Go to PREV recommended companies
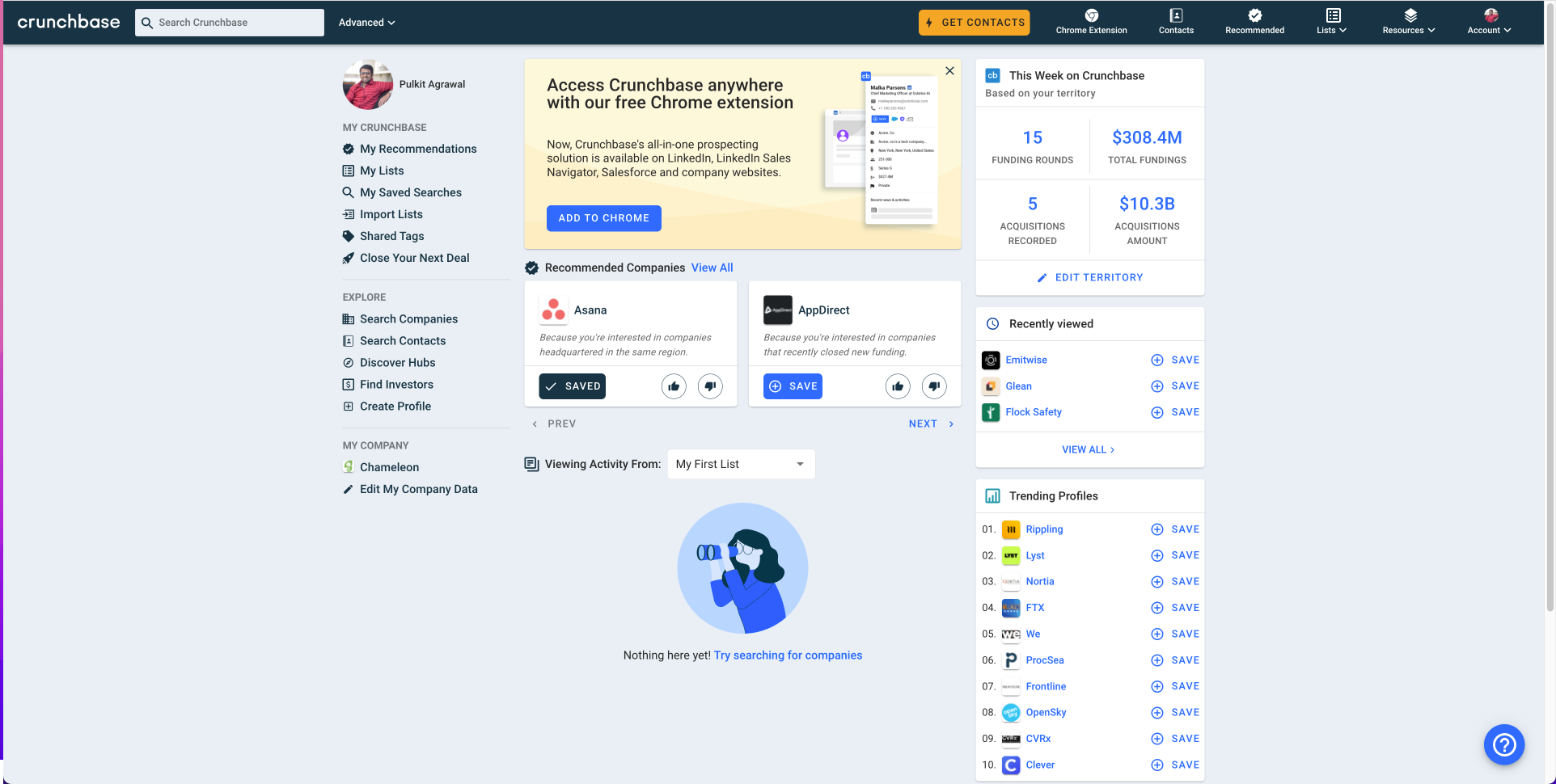The width and height of the screenshot is (1556, 784). 554,424
